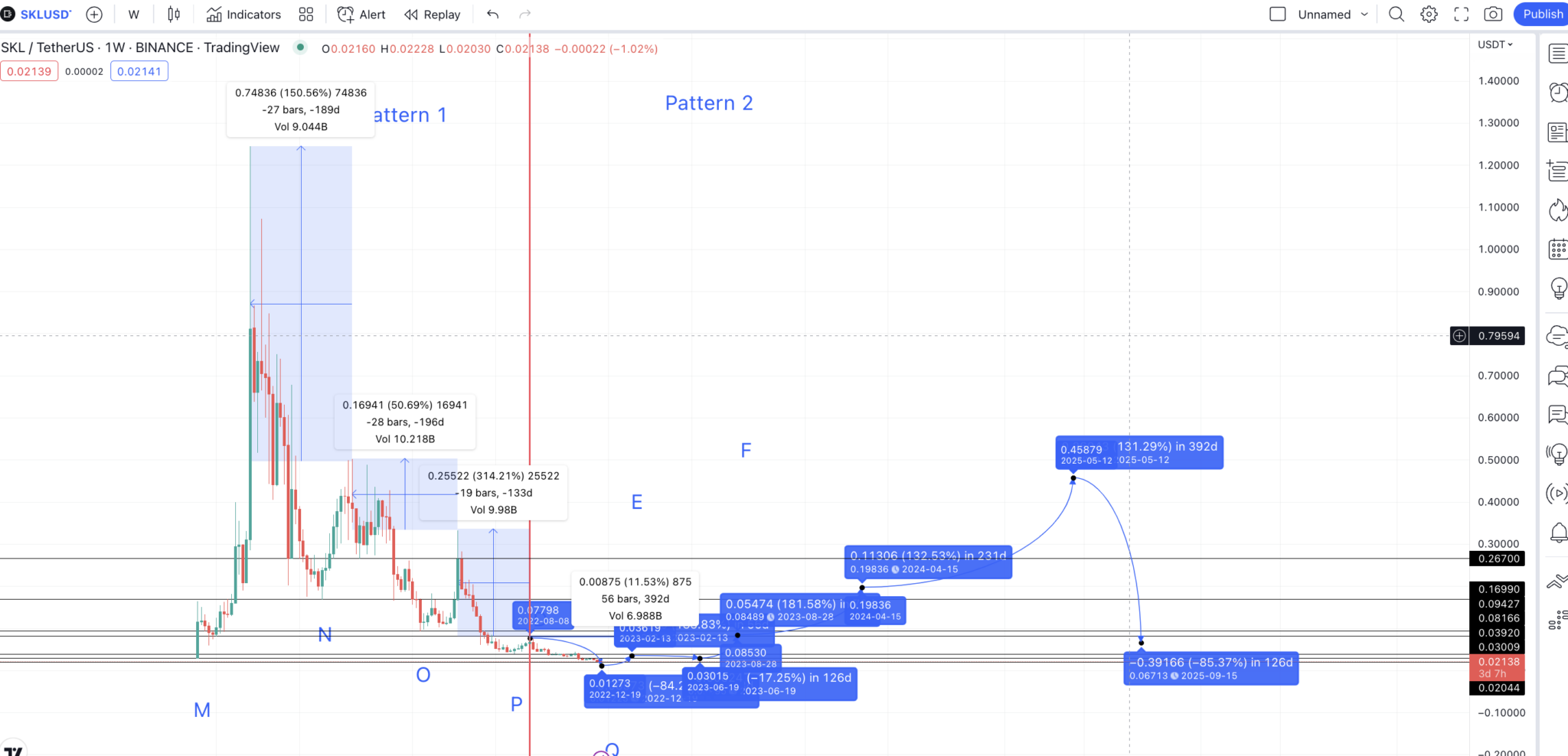Click the 0.01273 label dated 2022-12-19
Image resolution: width=1568 pixels, height=756 pixels.
tap(615, 689)
